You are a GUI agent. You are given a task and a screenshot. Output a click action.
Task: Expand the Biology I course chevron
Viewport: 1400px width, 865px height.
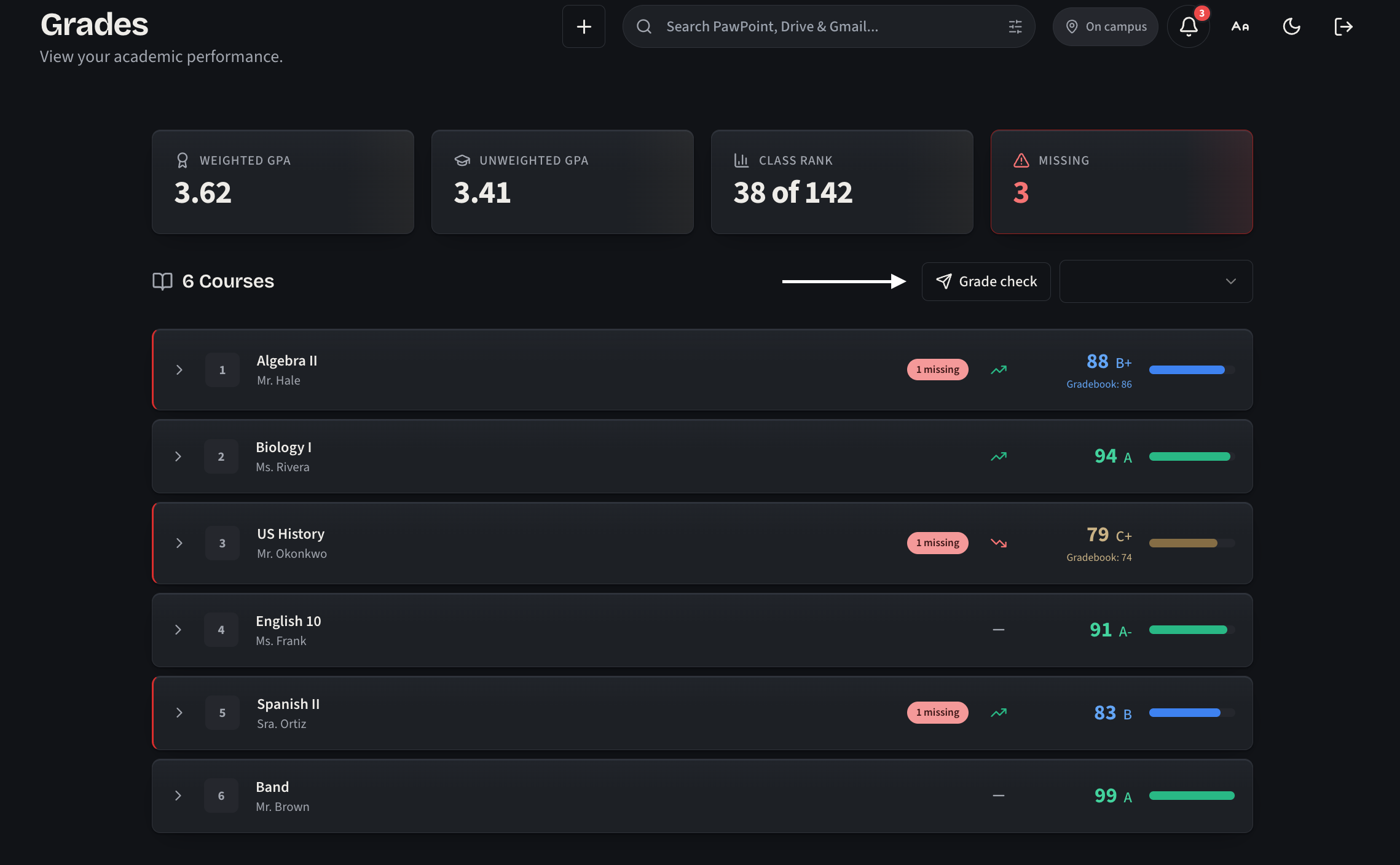coord(178,456)
